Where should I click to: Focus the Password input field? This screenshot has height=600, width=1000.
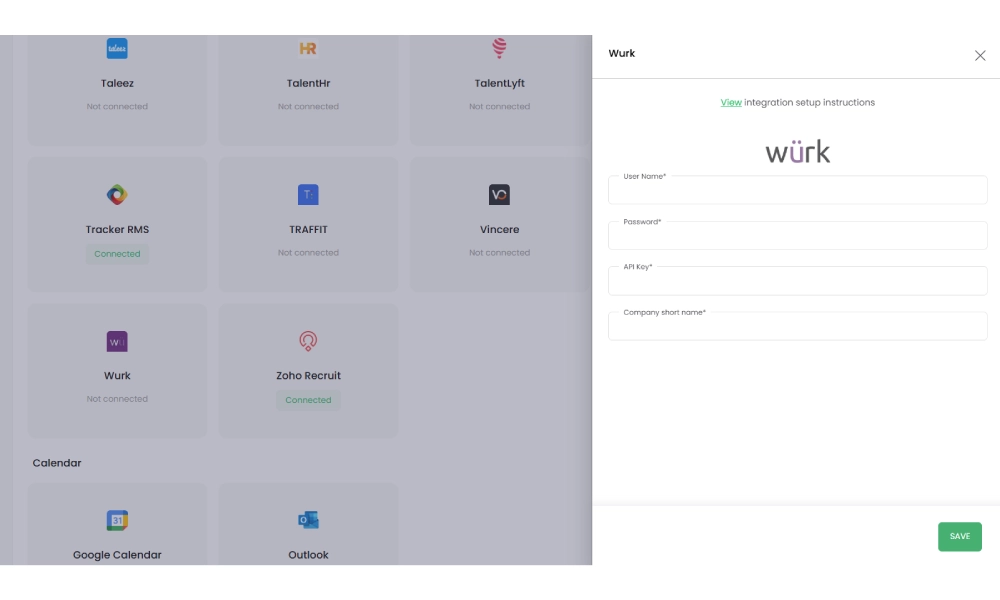click(798, 235)
